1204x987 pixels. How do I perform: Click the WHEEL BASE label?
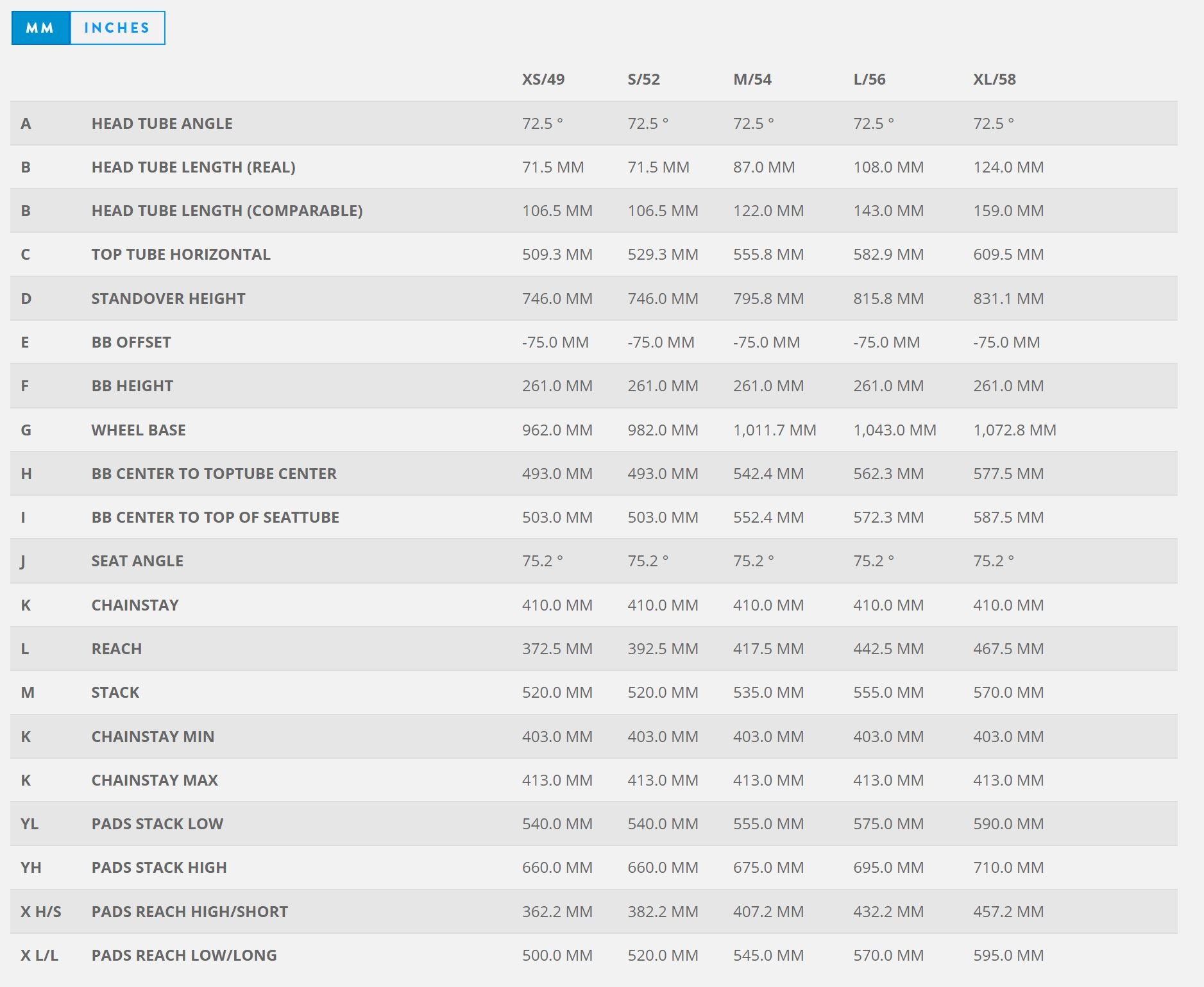(139, 430)
